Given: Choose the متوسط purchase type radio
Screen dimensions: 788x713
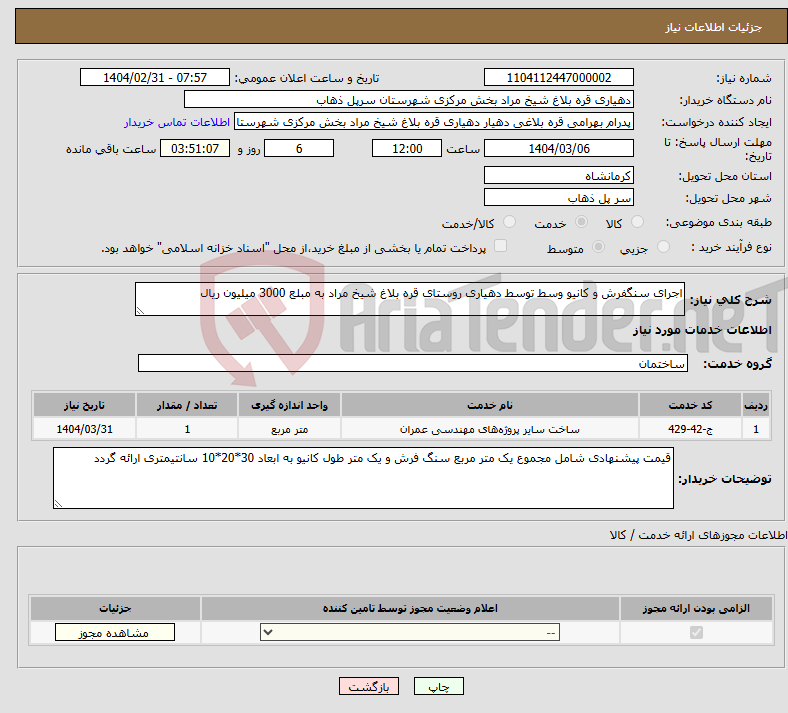Looking at the screenshot, I should (x=599, y=247).
